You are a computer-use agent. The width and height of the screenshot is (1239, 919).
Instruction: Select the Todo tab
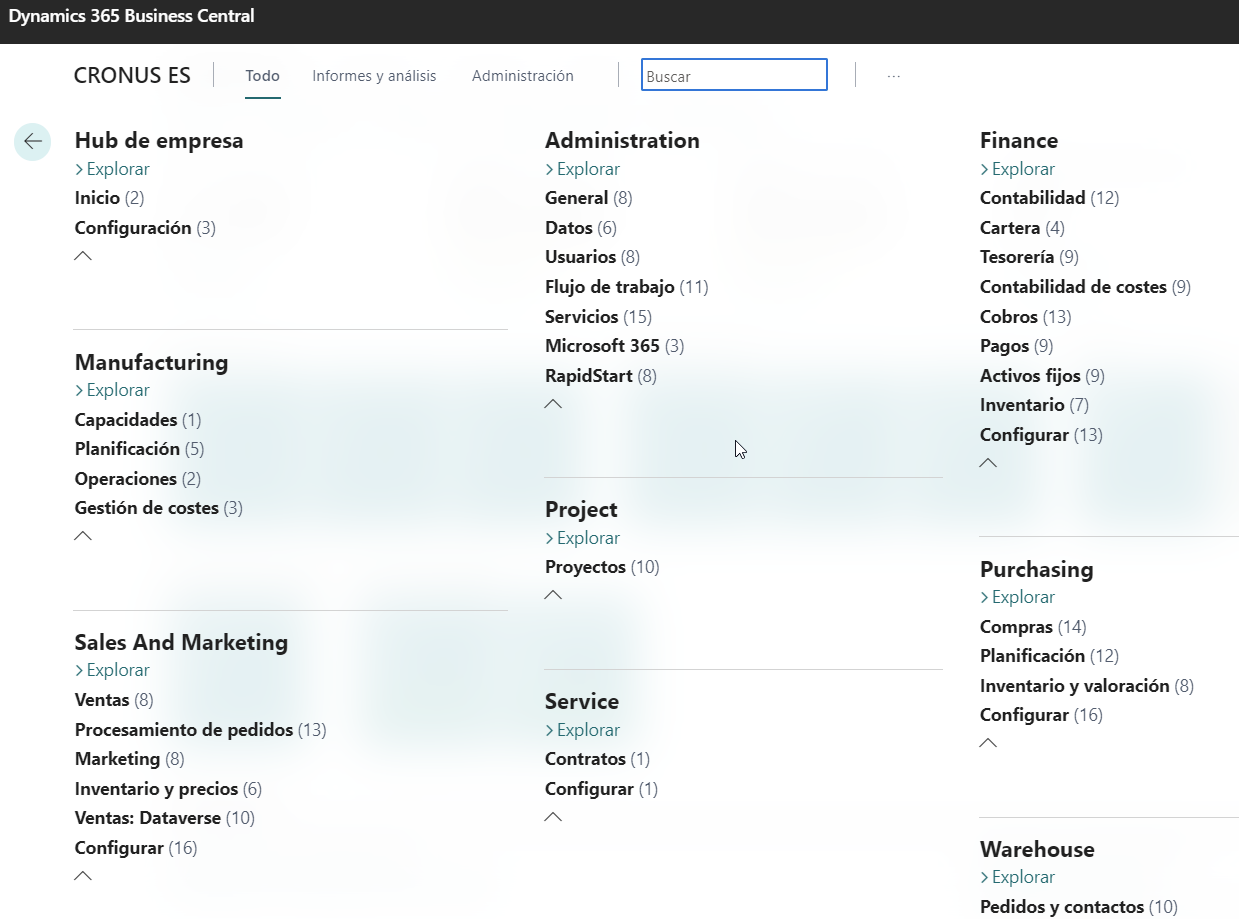263,76
